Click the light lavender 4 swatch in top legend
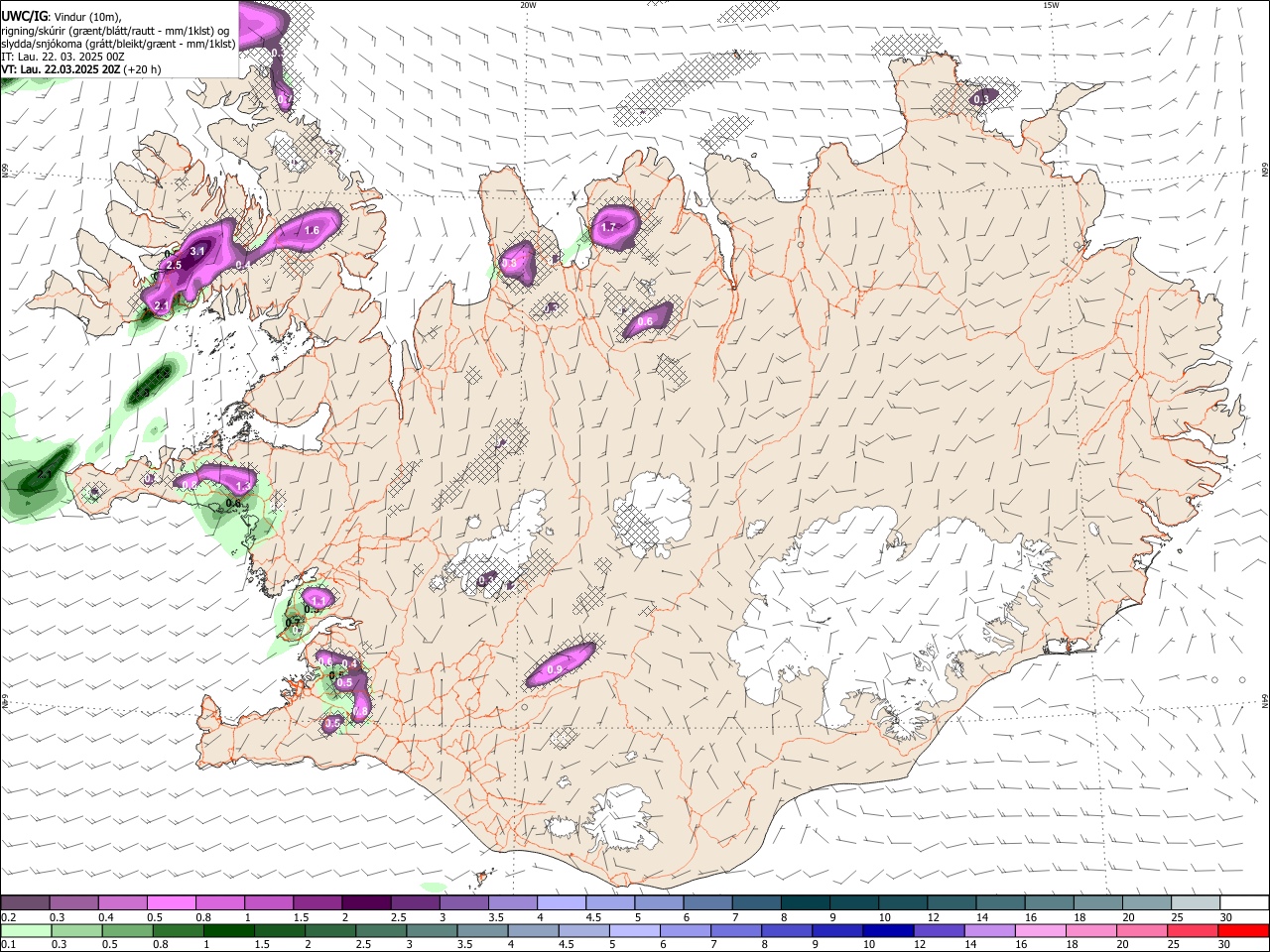The image size is (1270, 952). point(560,902)
